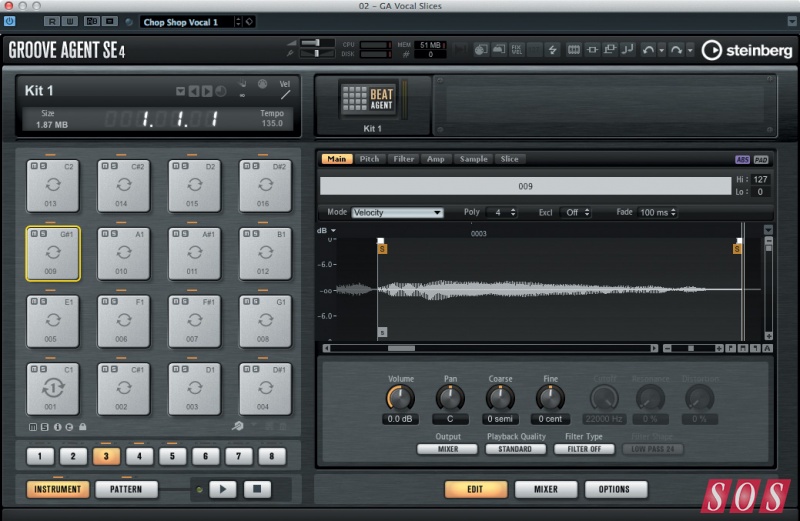
Task: Click the Vel curve icon
Action: tap(285, 95)
